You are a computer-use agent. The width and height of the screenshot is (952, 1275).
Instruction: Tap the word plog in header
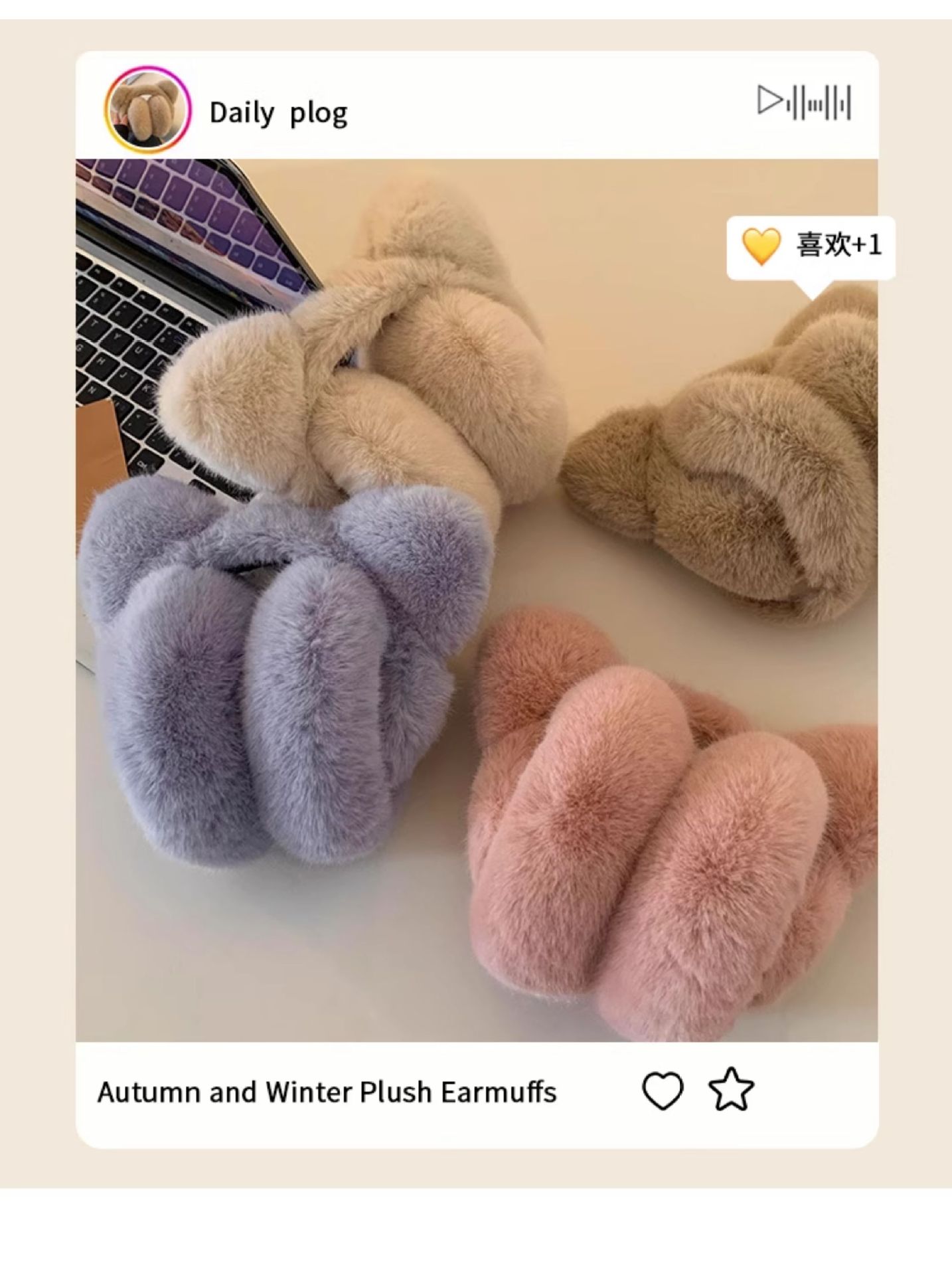[319, 114]
